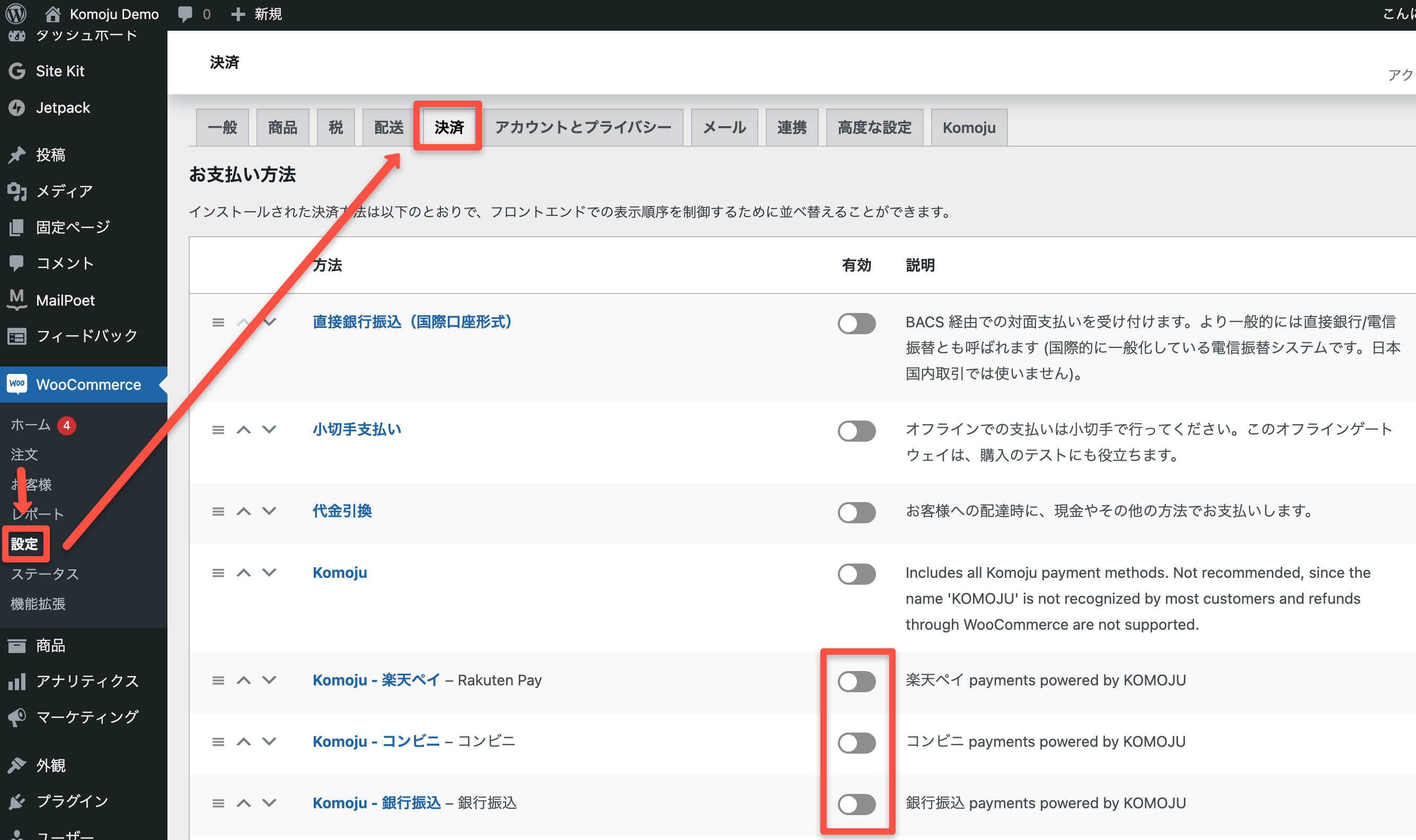
Task: Open Komoju Demo home icon
Action: [52, 14]
